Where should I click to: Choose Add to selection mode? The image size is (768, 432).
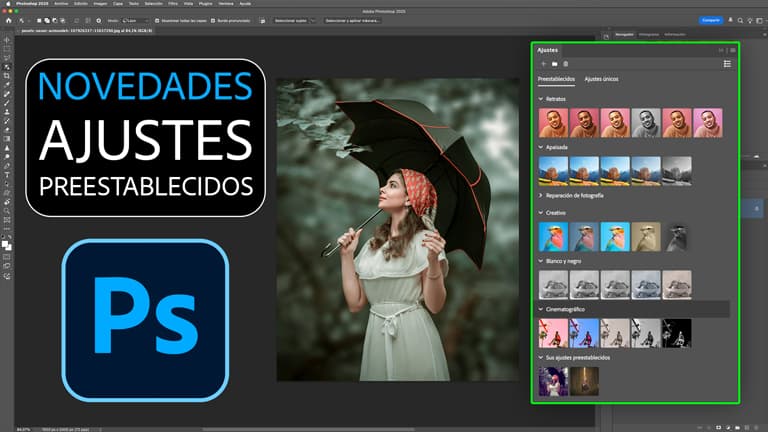47,21
